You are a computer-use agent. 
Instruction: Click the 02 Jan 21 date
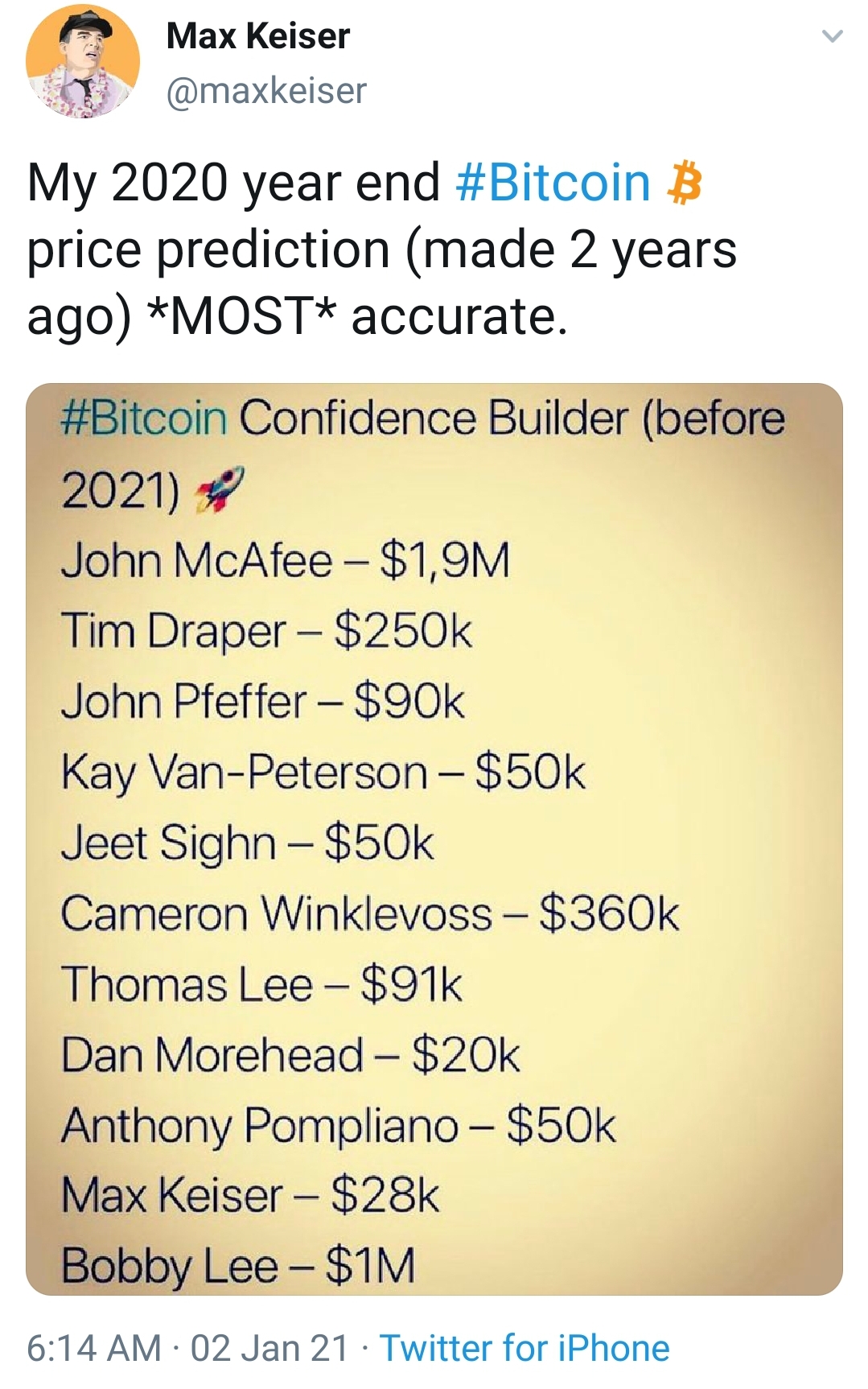pos(269,1348)
